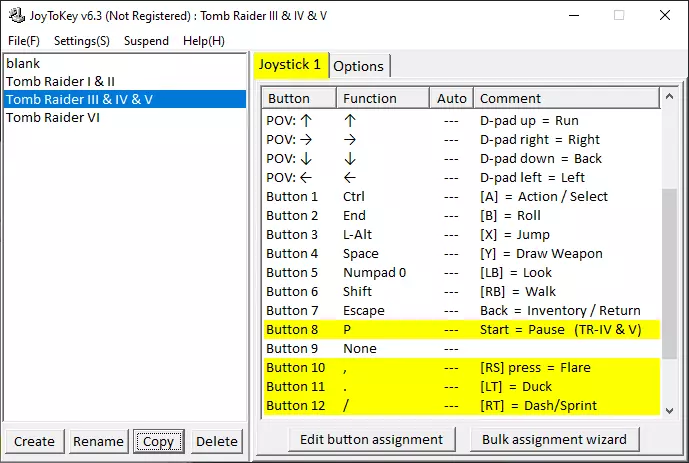
Task: Select the POV down arrow row
Action: [x=461, y=159]
